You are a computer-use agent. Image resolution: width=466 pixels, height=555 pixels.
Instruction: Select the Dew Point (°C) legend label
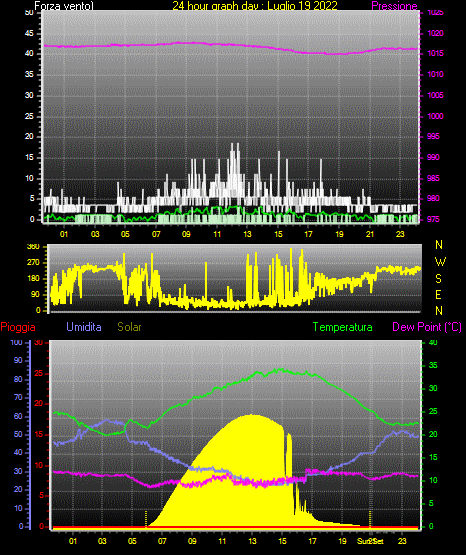[x=427, y=327]
